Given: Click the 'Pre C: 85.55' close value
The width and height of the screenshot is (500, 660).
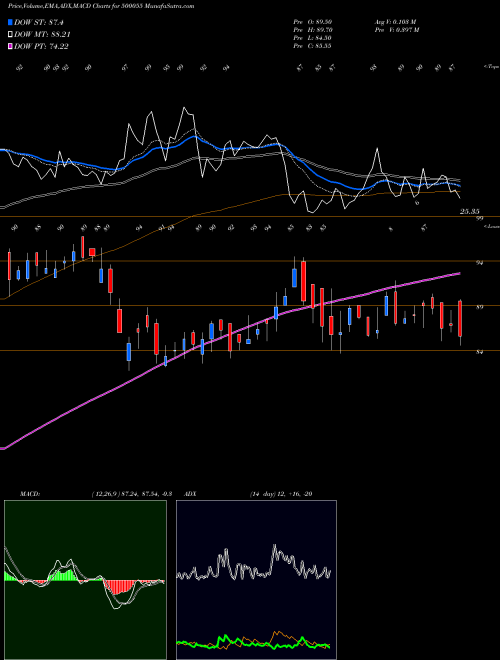Looking at the screenshot, I should tap(313, 45).
